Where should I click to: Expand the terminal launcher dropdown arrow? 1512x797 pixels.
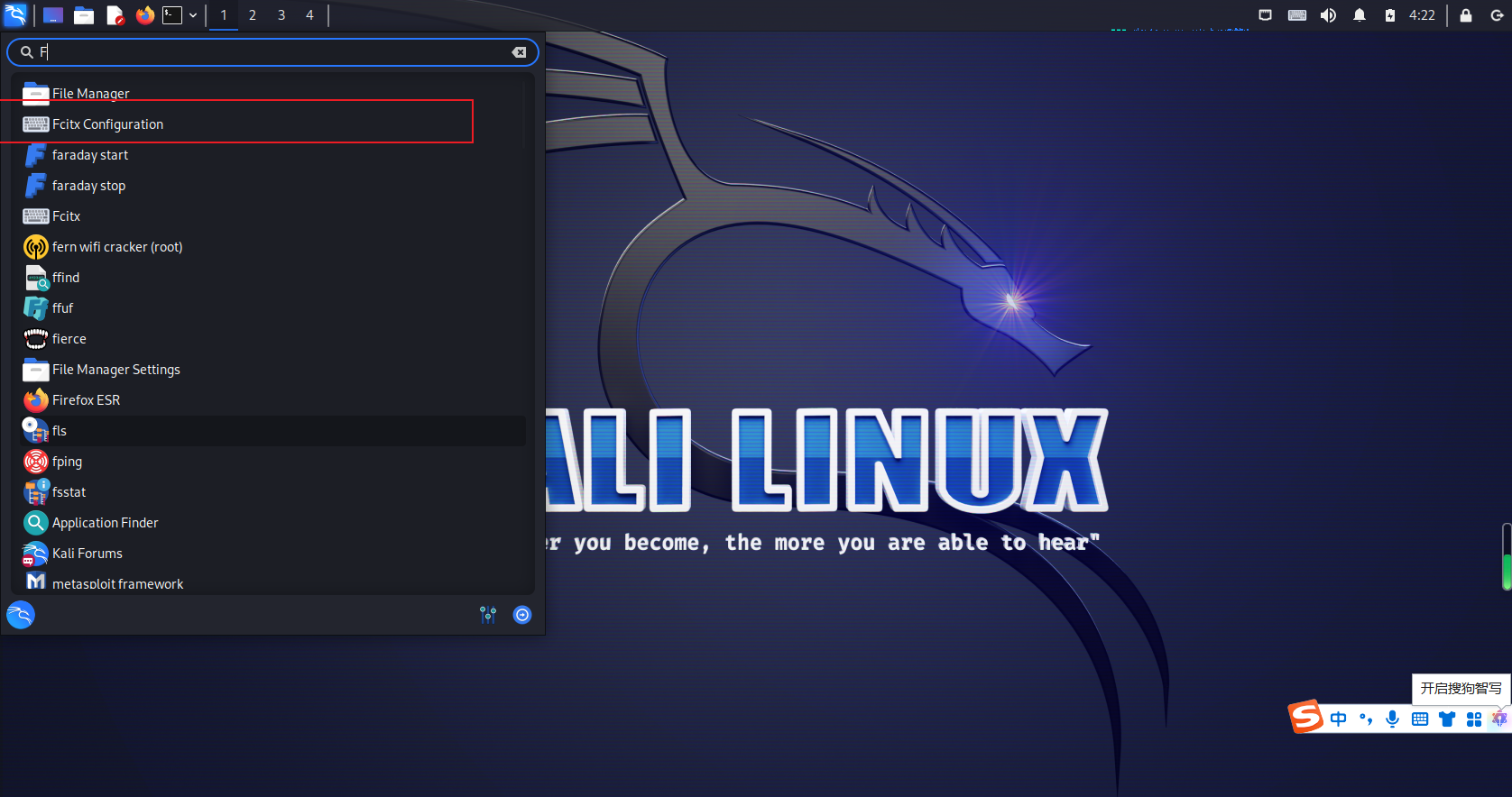point(193,15)
